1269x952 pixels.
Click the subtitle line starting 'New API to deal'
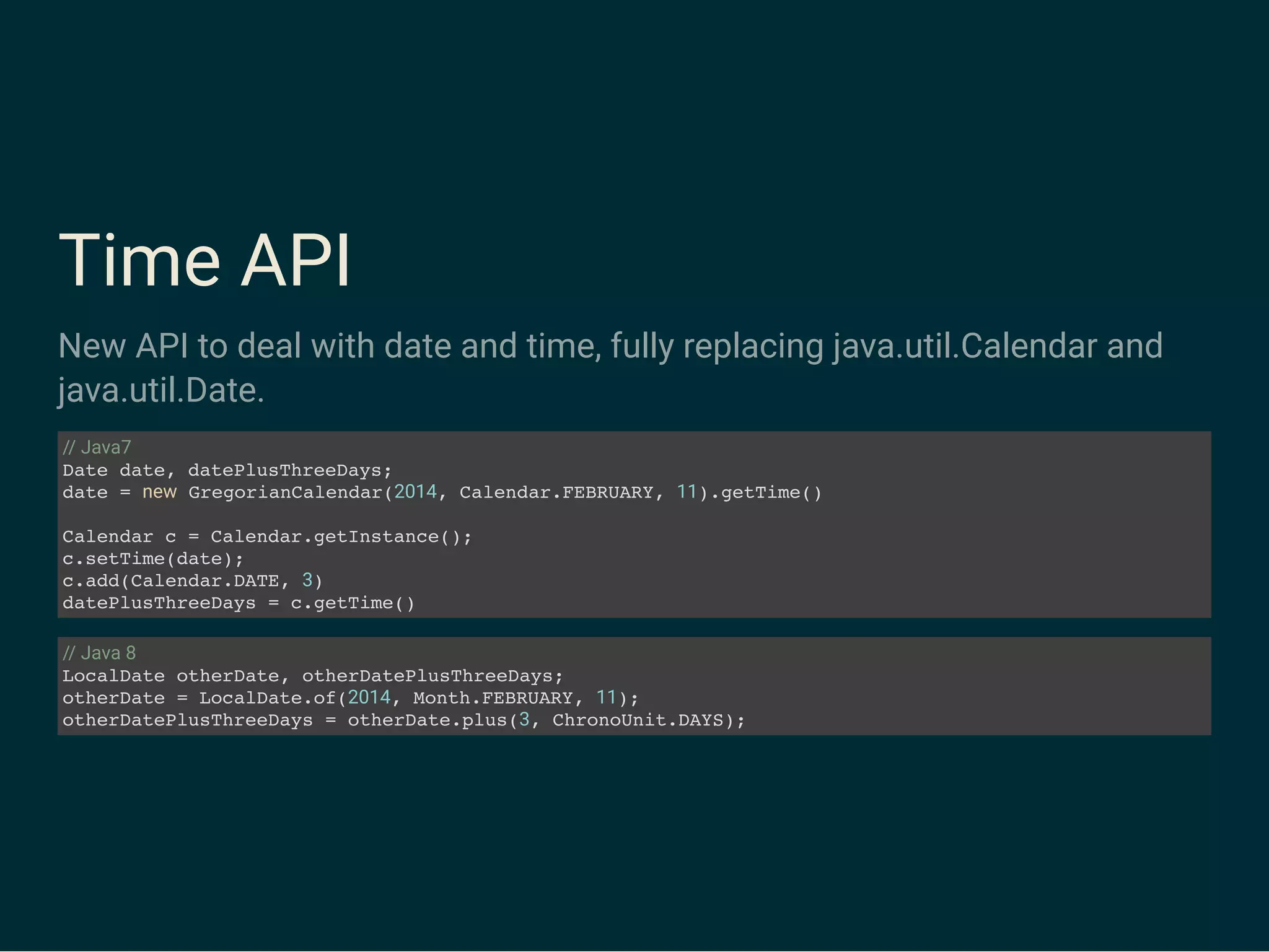tap(610, 346)
